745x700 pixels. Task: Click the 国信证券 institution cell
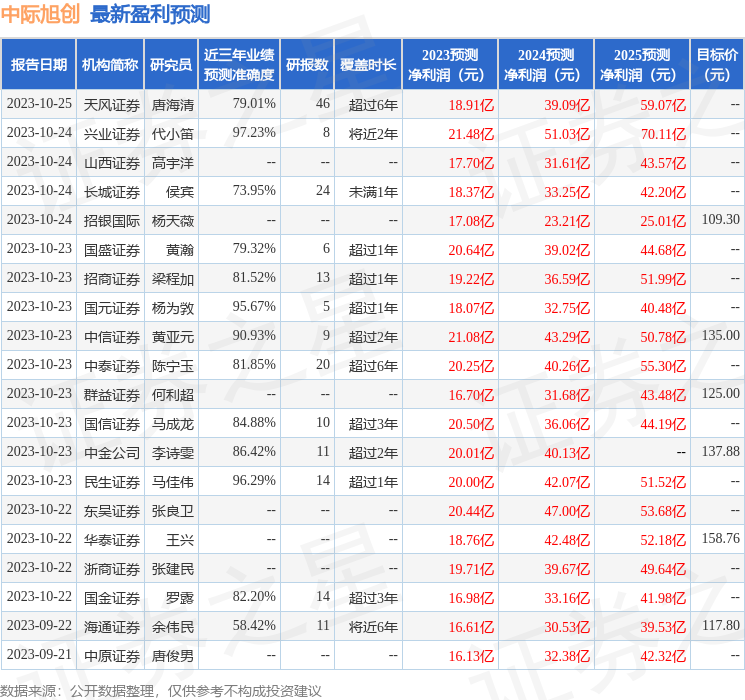(x=112, y=423)
